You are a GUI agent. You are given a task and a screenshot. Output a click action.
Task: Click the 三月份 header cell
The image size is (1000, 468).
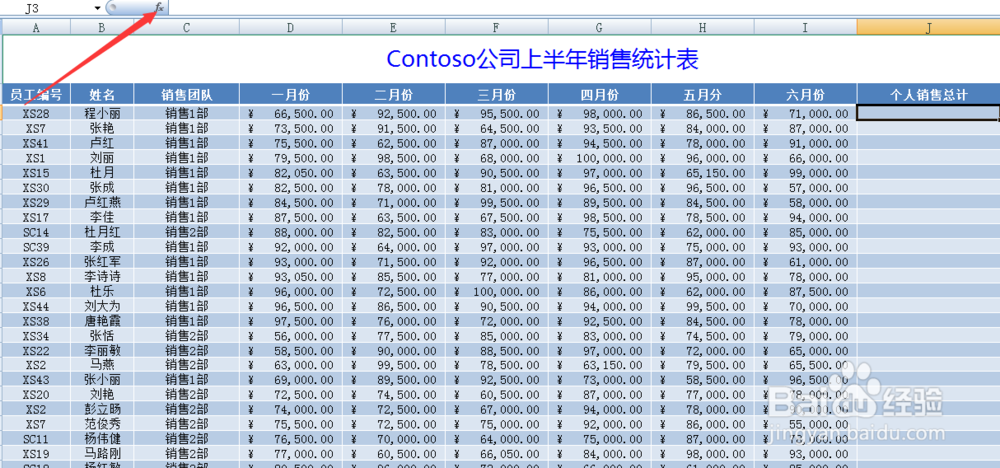pos(497,94)
